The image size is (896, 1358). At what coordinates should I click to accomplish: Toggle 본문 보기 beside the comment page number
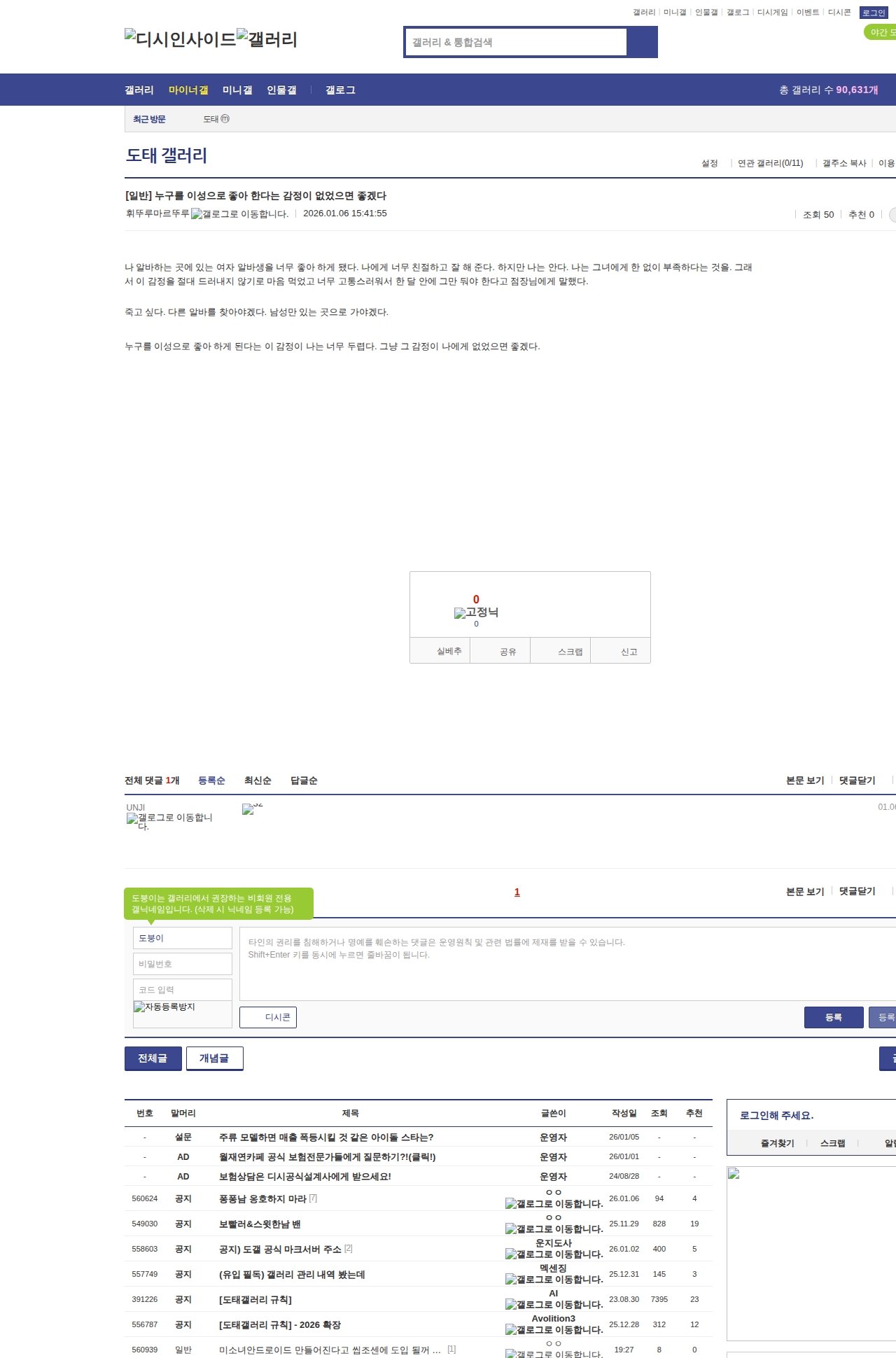(805, 891)
